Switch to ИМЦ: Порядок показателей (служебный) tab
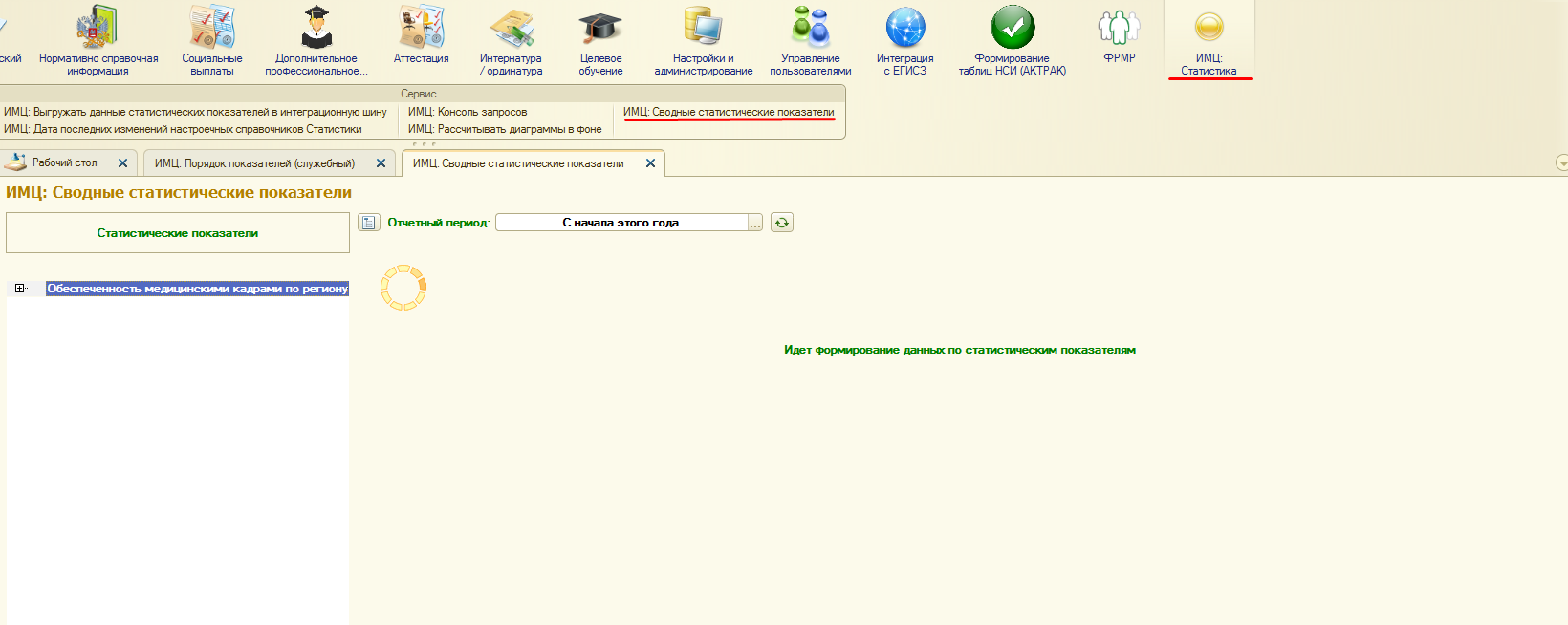Image resolution: width=1568 pixels, height=625 pixels. pos(254,163)
